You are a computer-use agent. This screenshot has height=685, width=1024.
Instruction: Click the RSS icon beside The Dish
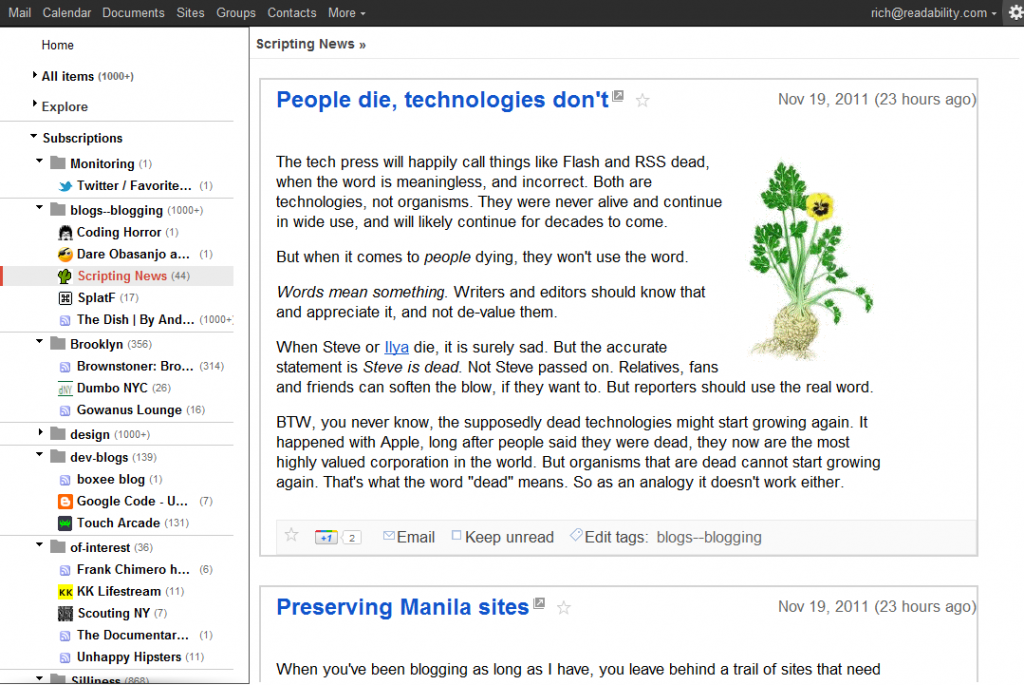pyautogui.click(x=65, y=321)
